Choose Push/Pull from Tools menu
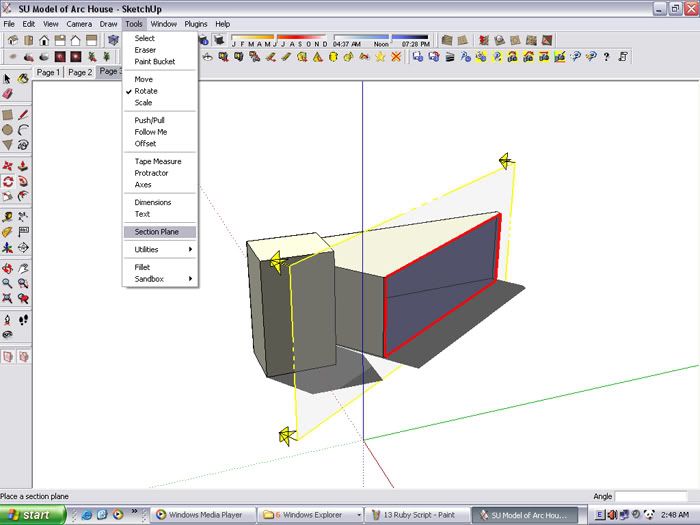 tap(159, 120)
